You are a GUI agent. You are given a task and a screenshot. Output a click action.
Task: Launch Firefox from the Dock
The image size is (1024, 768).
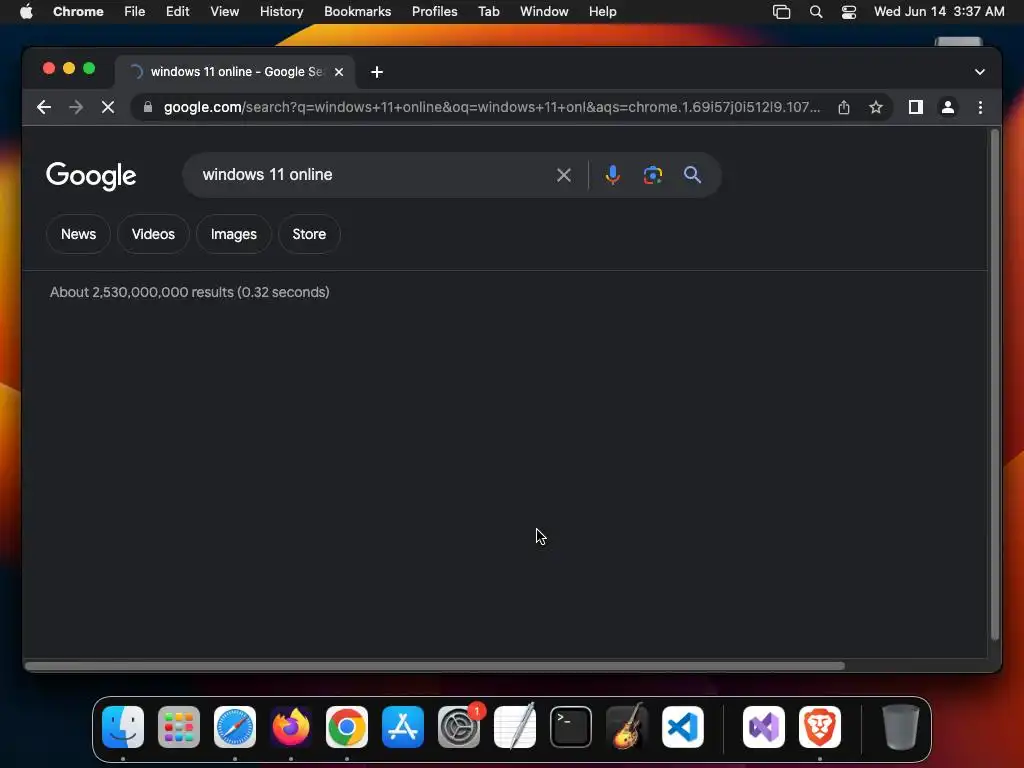click(291, 727)
